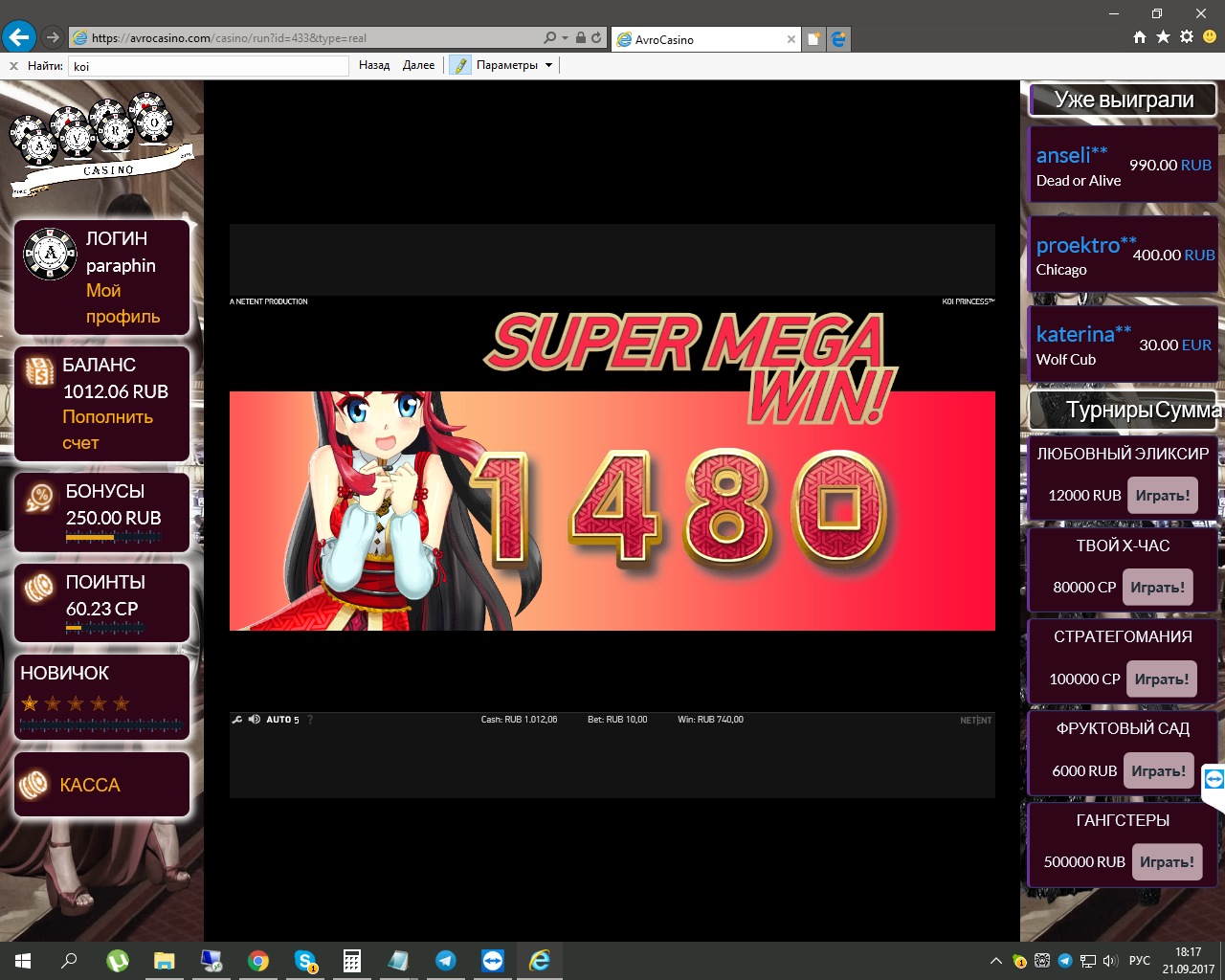This screenshot has width=1225, height=980.
Task: Click the coin icon beside ПОИНТЫ
Action: tap(40, 589)
